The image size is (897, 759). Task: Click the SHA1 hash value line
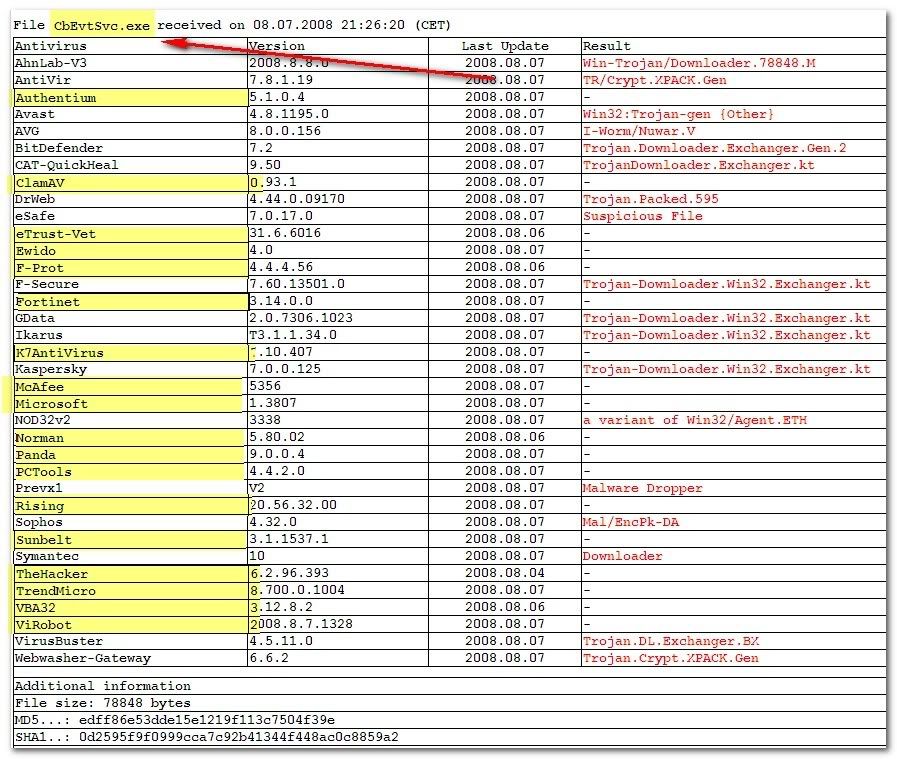click(206, 737)
